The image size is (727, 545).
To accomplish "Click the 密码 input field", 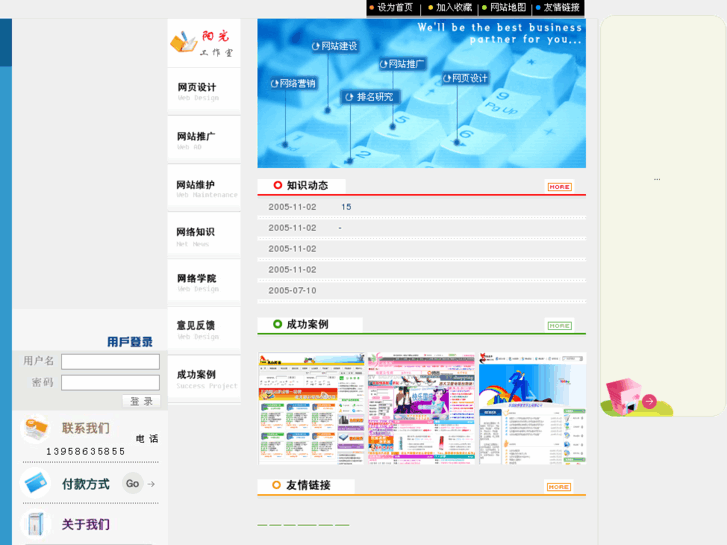I will pos(110,383).
